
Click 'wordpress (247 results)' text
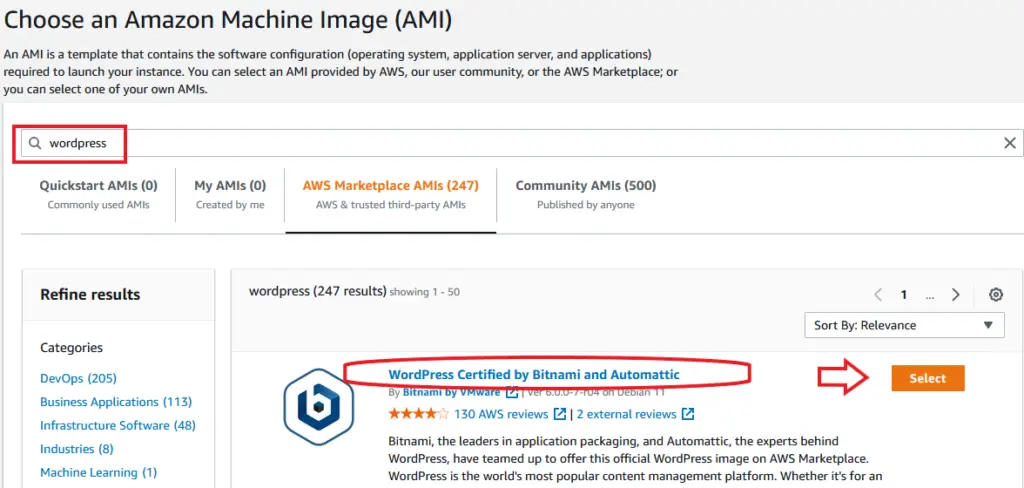coord(318,291)
